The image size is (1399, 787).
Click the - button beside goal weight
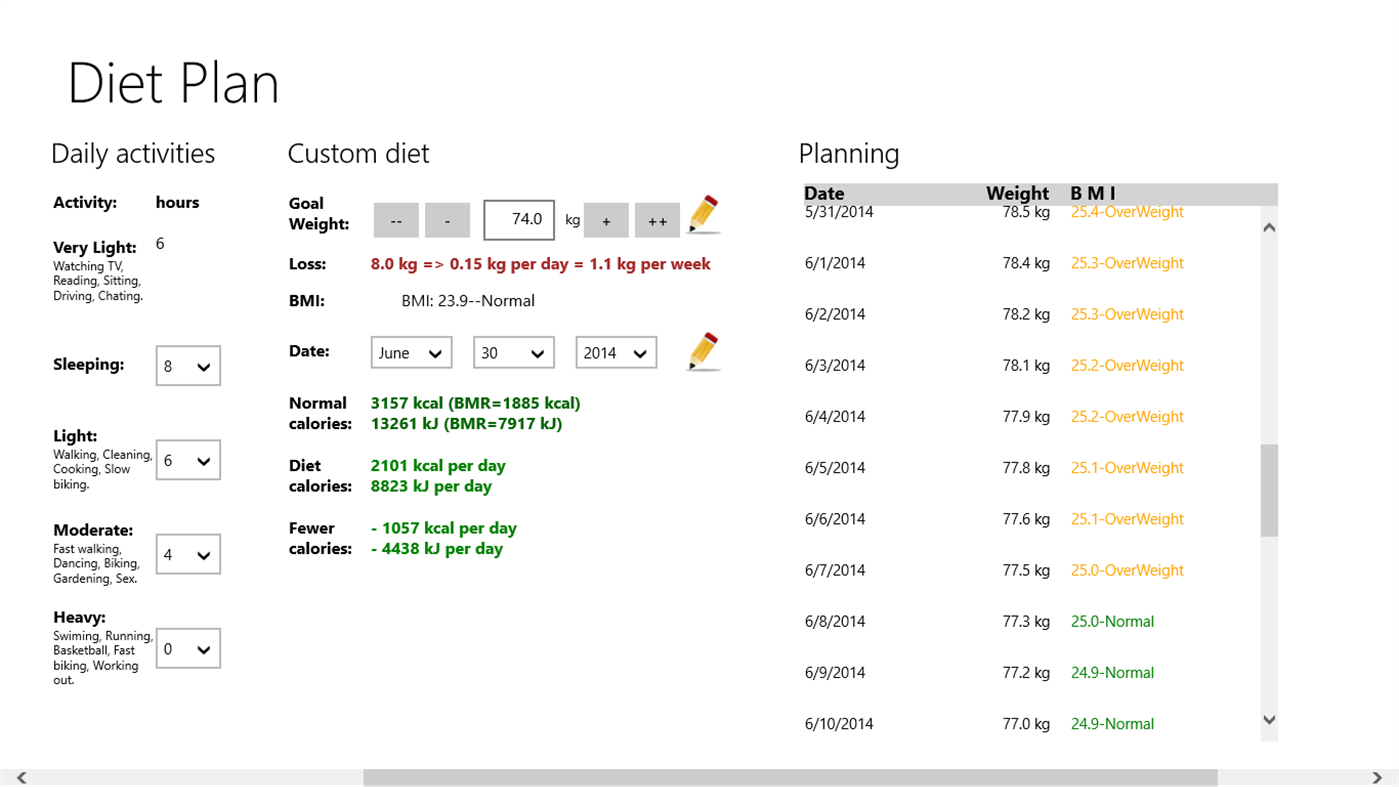[x=446, y=219]
